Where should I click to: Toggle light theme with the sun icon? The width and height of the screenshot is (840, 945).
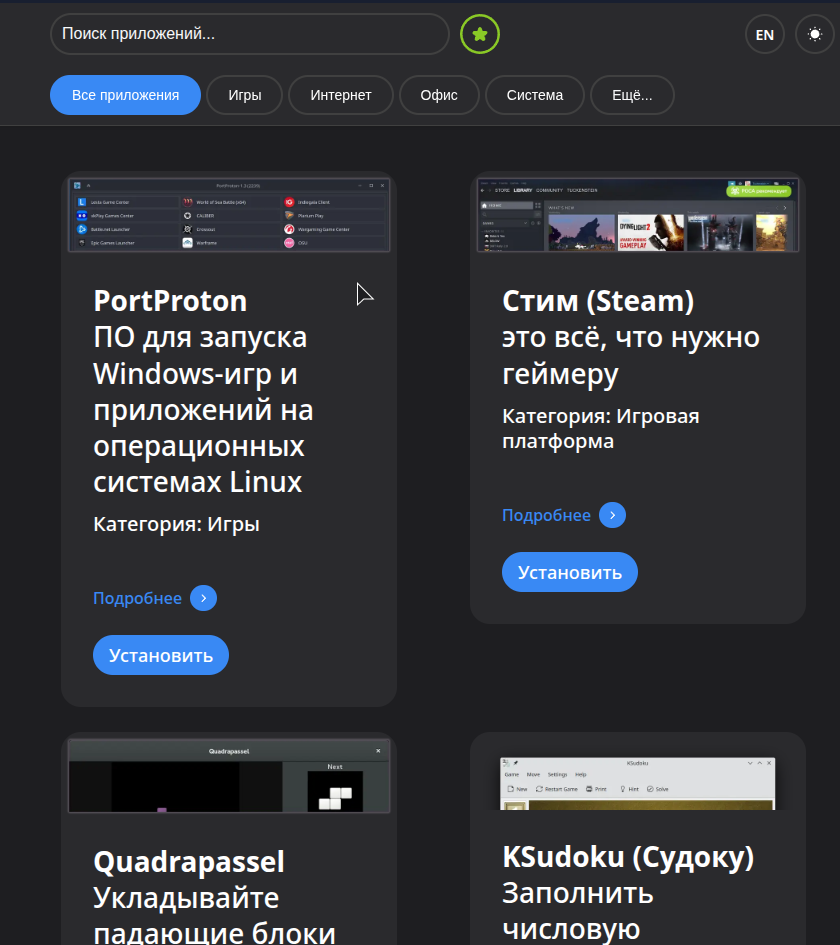815,34
